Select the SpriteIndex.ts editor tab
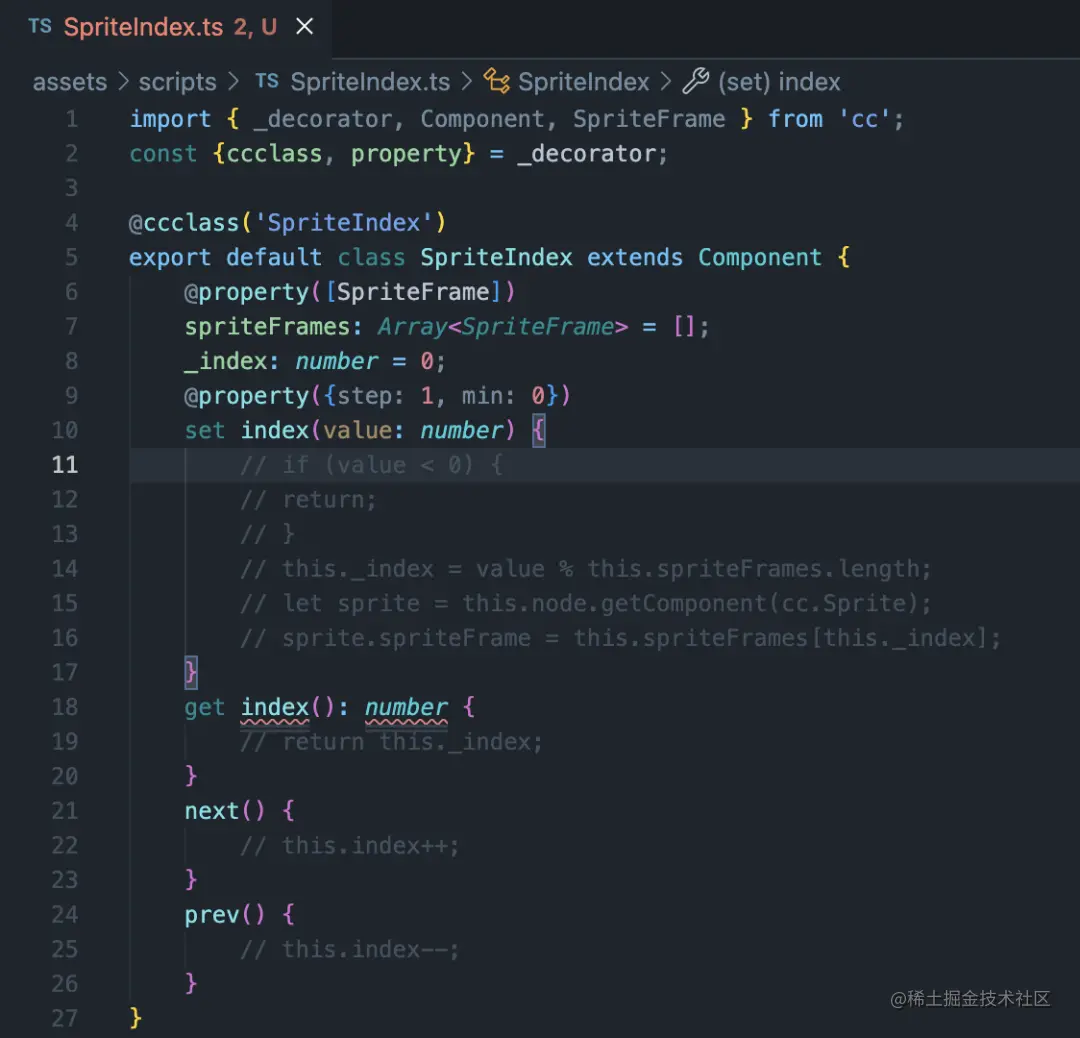Viewport: 1080px width, 1038px height. click(165, 28)
